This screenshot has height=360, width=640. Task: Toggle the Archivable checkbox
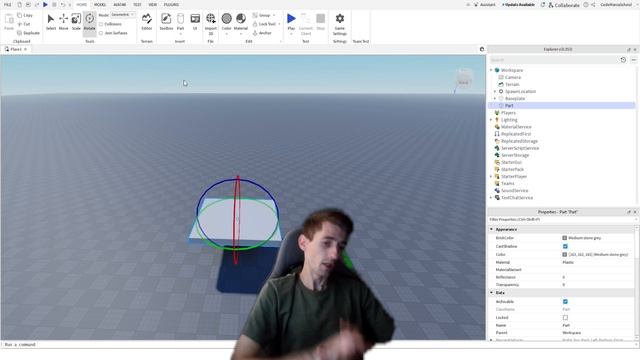(565, 302)
